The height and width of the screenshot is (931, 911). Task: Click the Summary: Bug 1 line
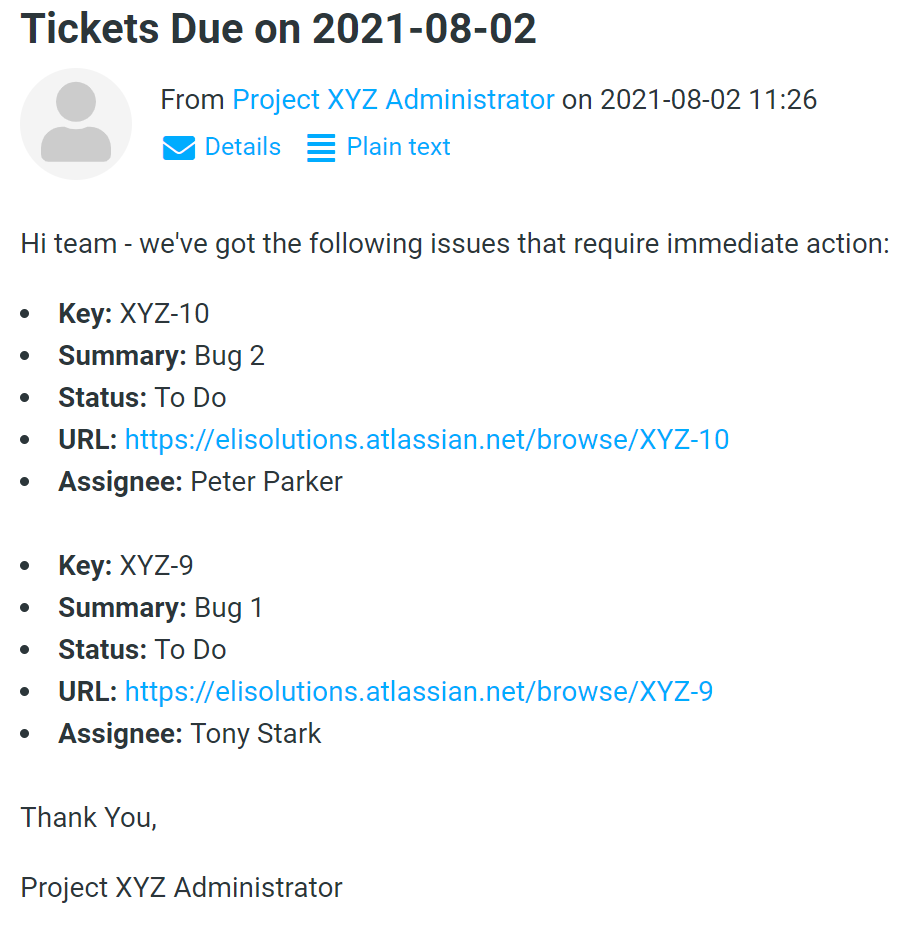tap(160, 608)
